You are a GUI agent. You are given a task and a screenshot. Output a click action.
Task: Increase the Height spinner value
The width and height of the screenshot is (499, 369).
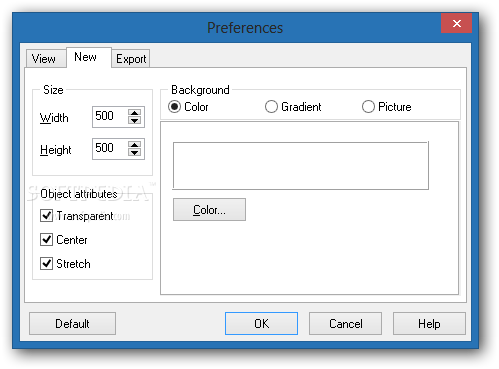134,145
